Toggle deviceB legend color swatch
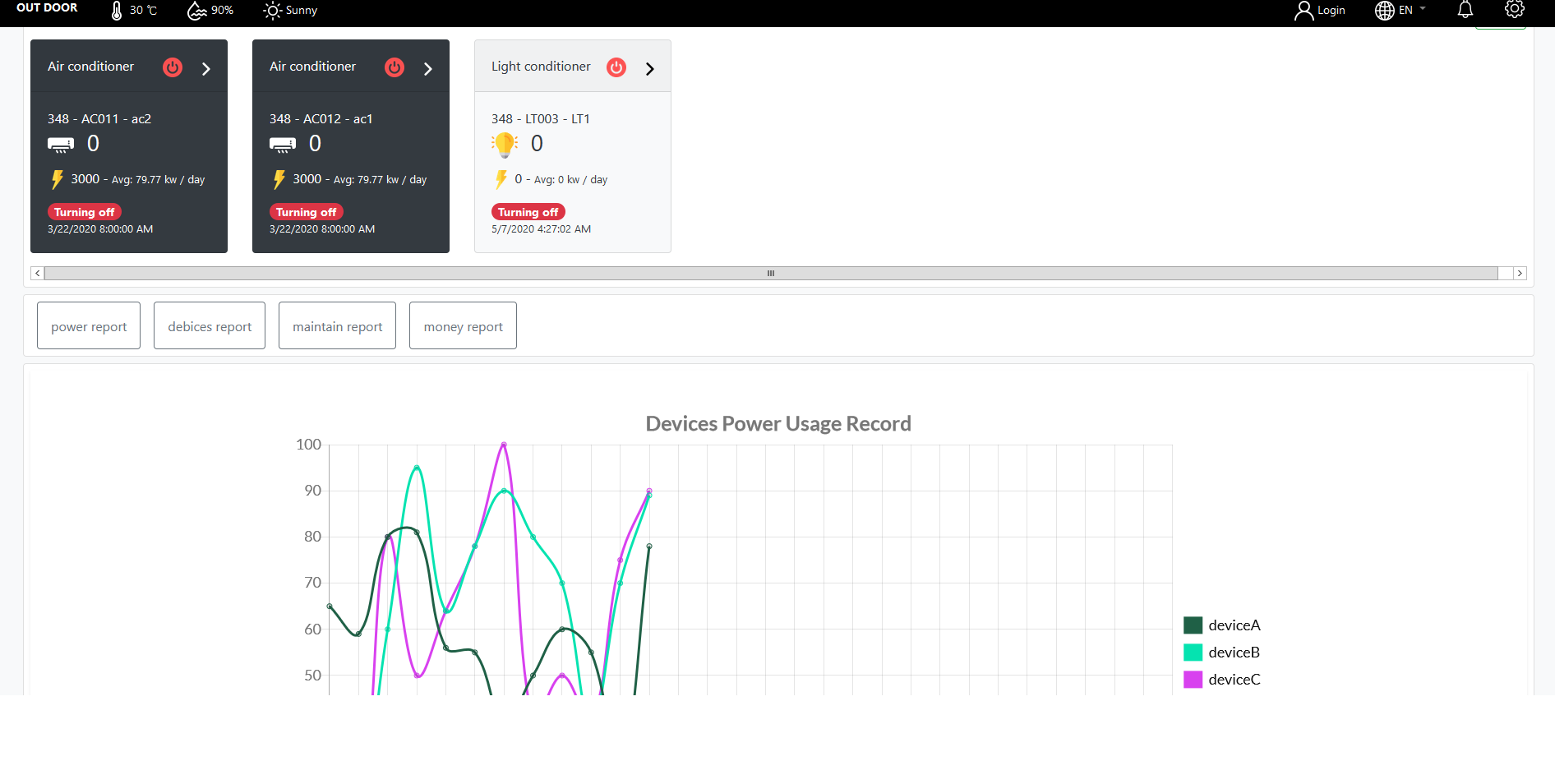 [1193, 653]
